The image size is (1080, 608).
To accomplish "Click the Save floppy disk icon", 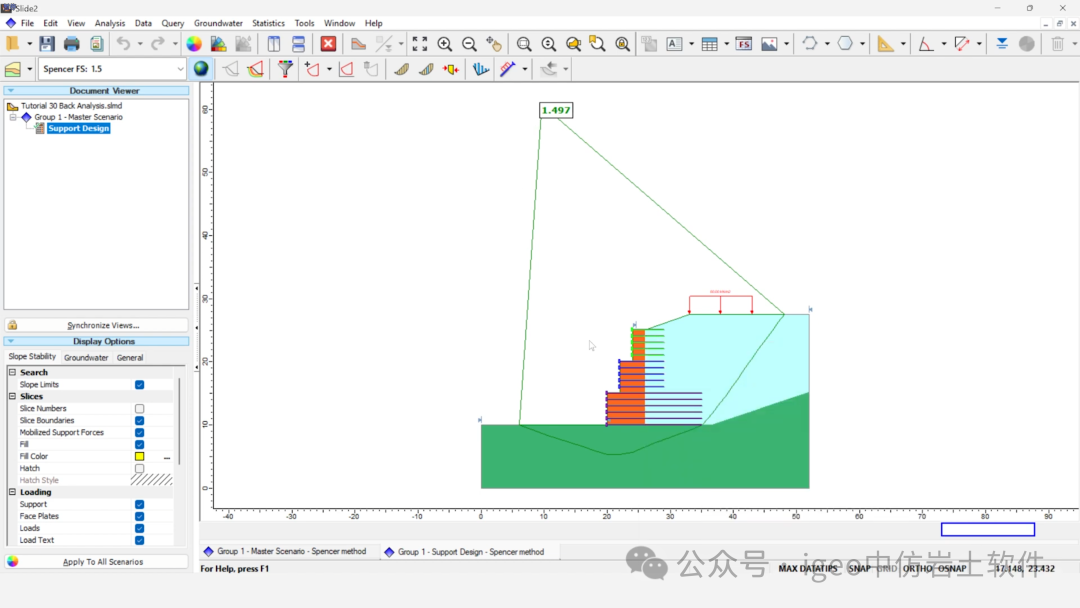I will (x=47, y=44).
